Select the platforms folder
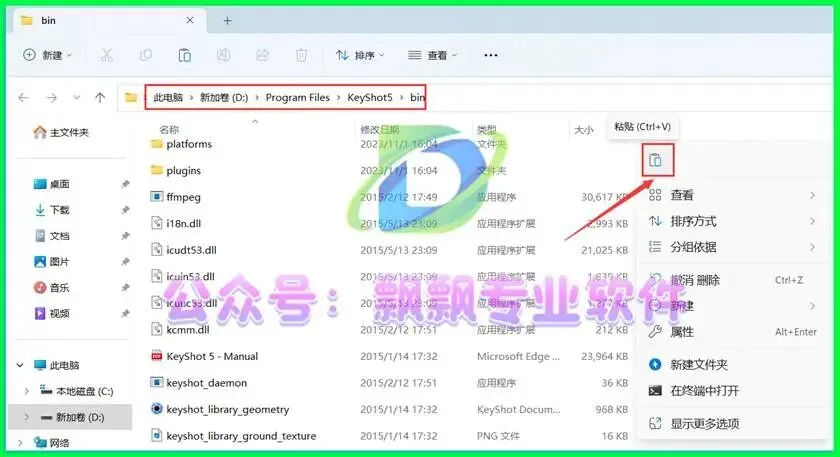Image resolution: width=840 pixels, height=457 pixels. coord(182,144)
